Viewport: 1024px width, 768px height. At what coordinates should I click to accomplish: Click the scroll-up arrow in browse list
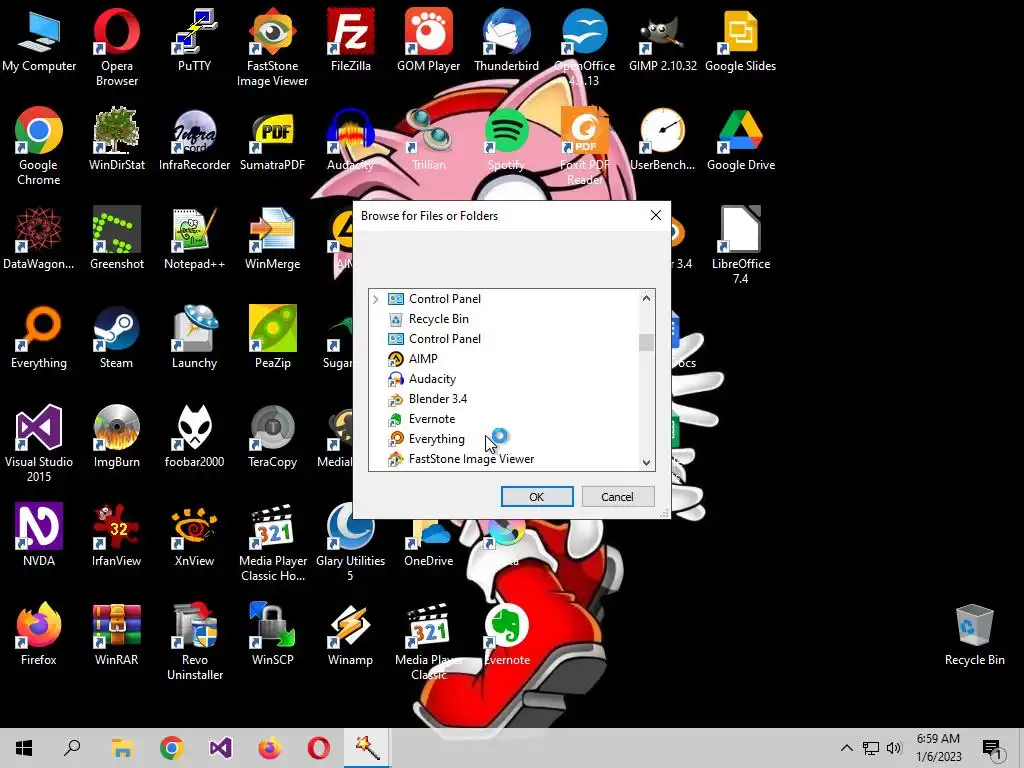[x=647, y=298]
